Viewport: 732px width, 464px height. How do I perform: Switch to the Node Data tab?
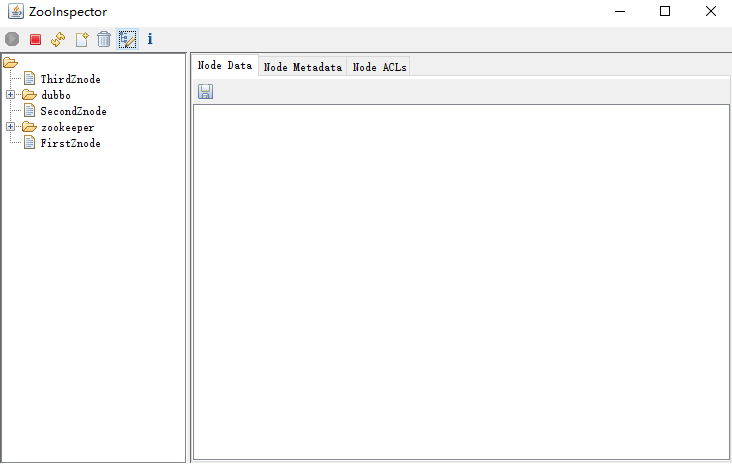pos(225,65)
